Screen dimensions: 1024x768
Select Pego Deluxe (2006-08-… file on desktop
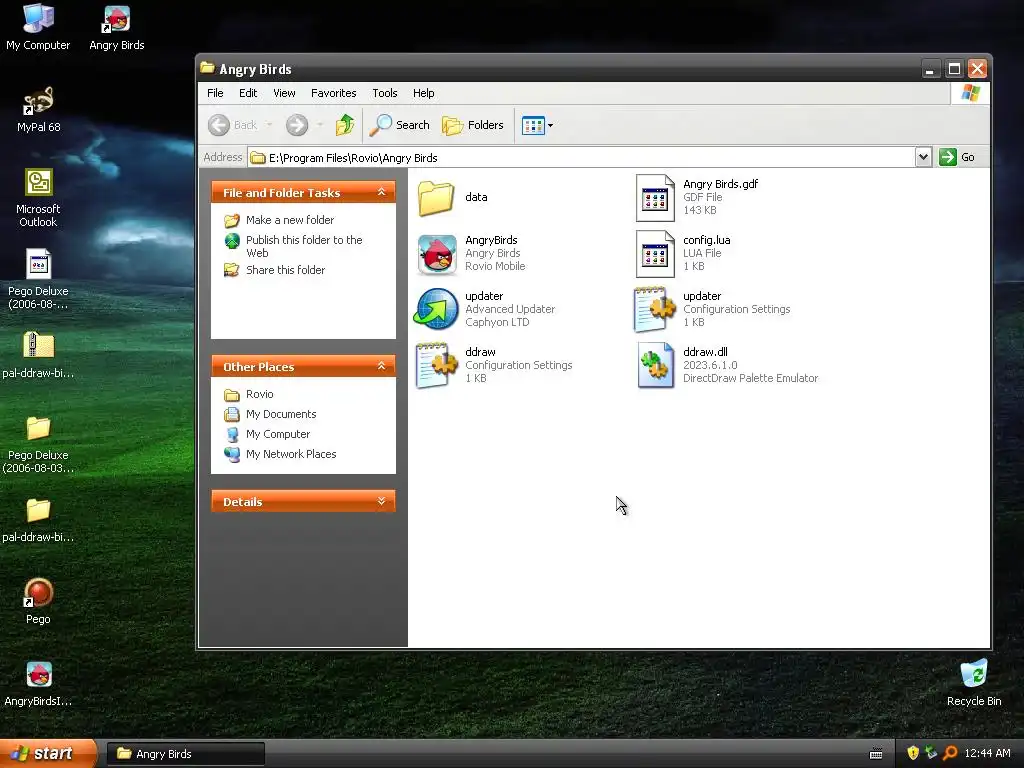click(38, 280)
